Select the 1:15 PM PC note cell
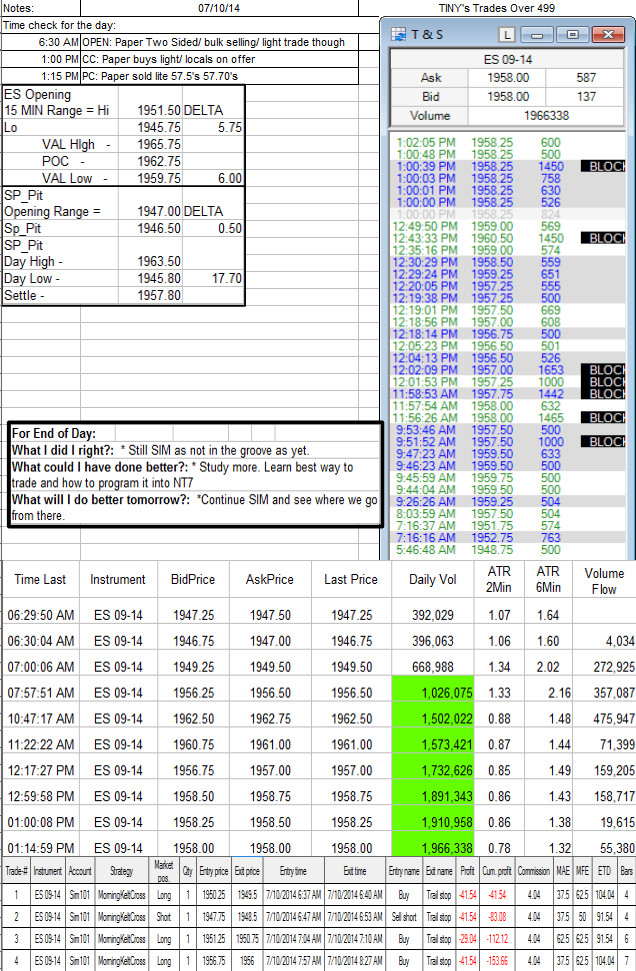 [219, 76]
